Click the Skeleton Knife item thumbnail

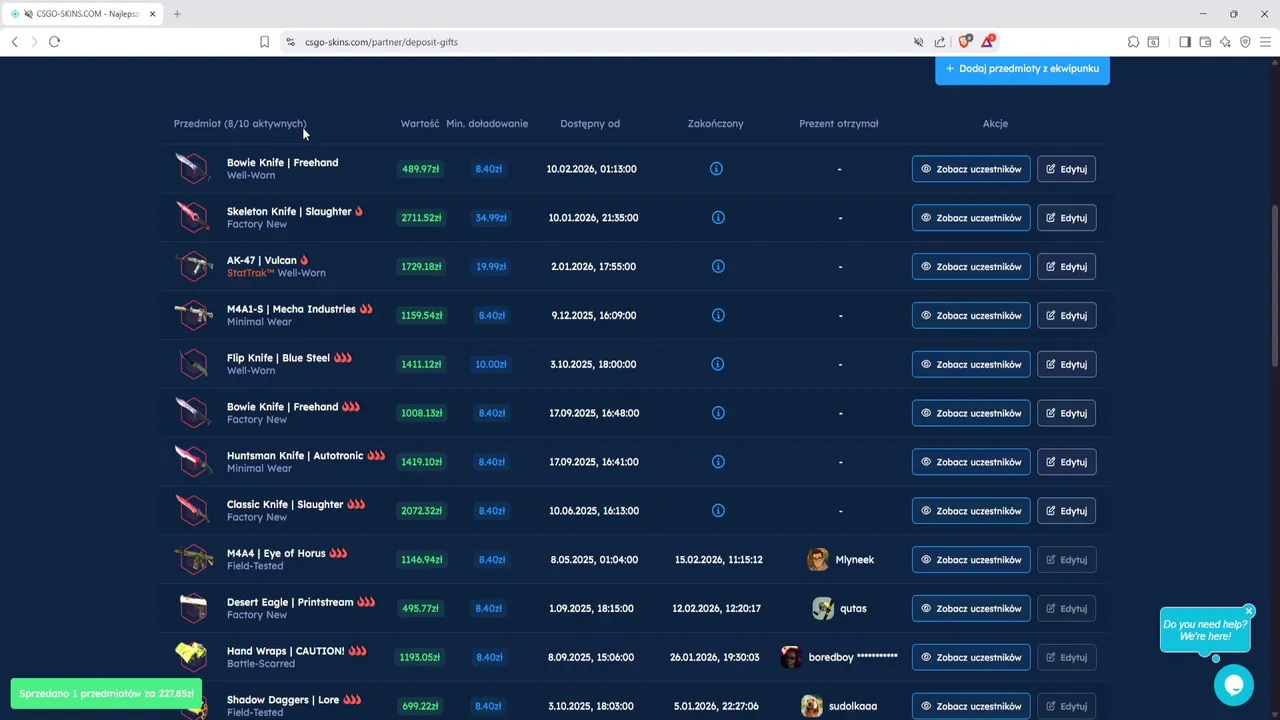tap(192, 217)
